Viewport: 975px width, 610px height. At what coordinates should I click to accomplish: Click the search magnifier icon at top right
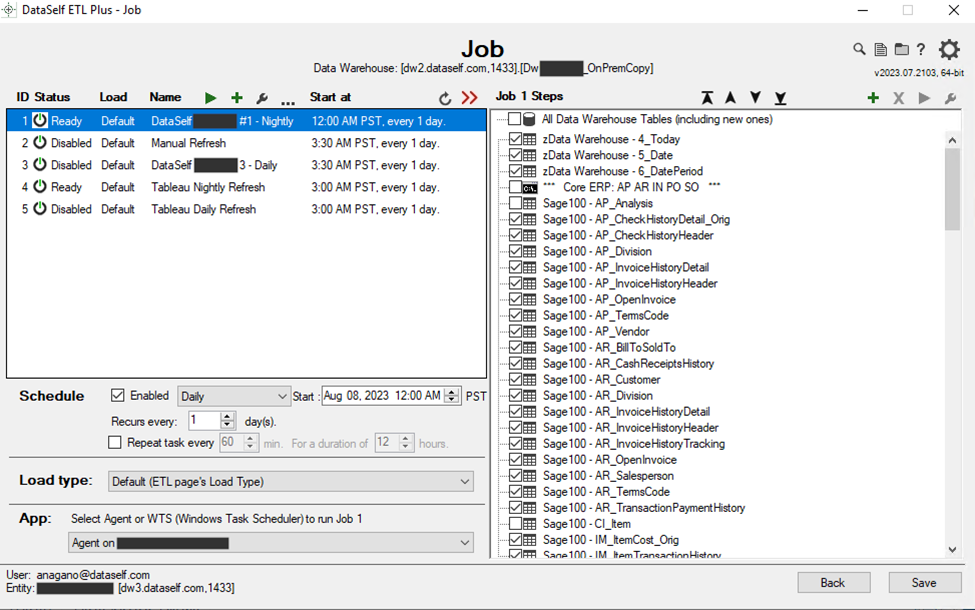(x=859, y=49)
